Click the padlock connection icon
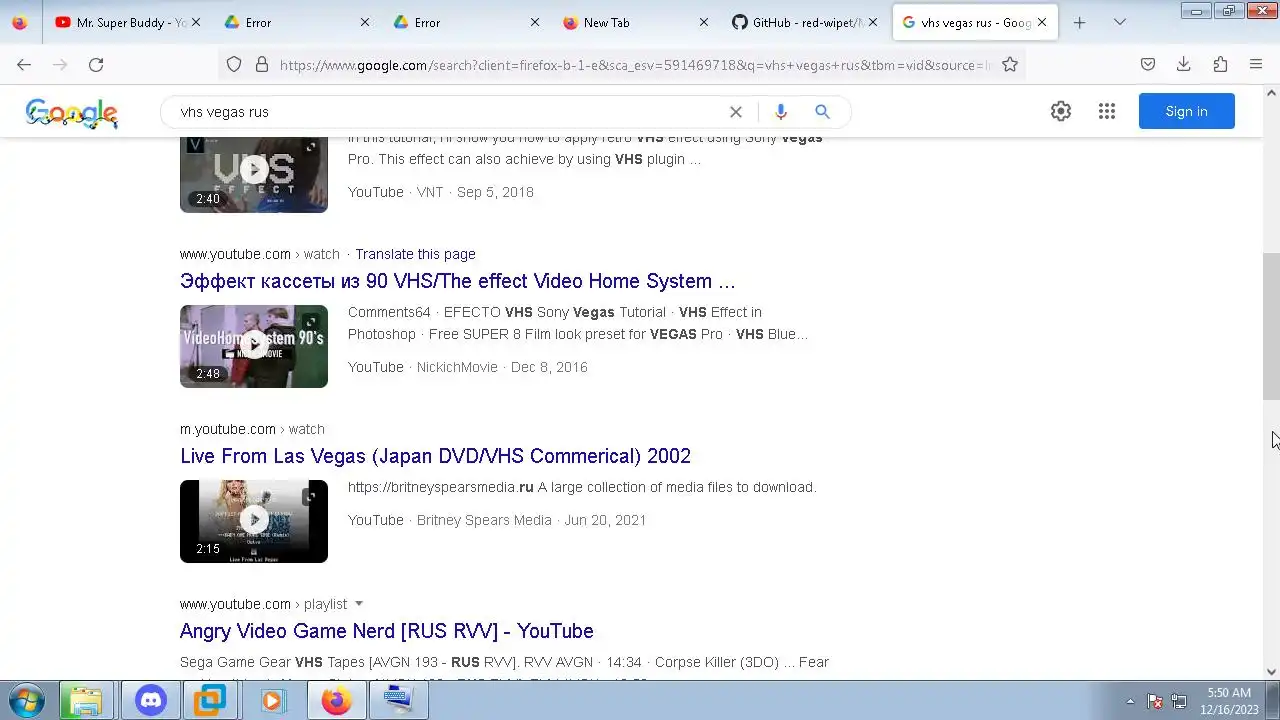 click(262, 64)
